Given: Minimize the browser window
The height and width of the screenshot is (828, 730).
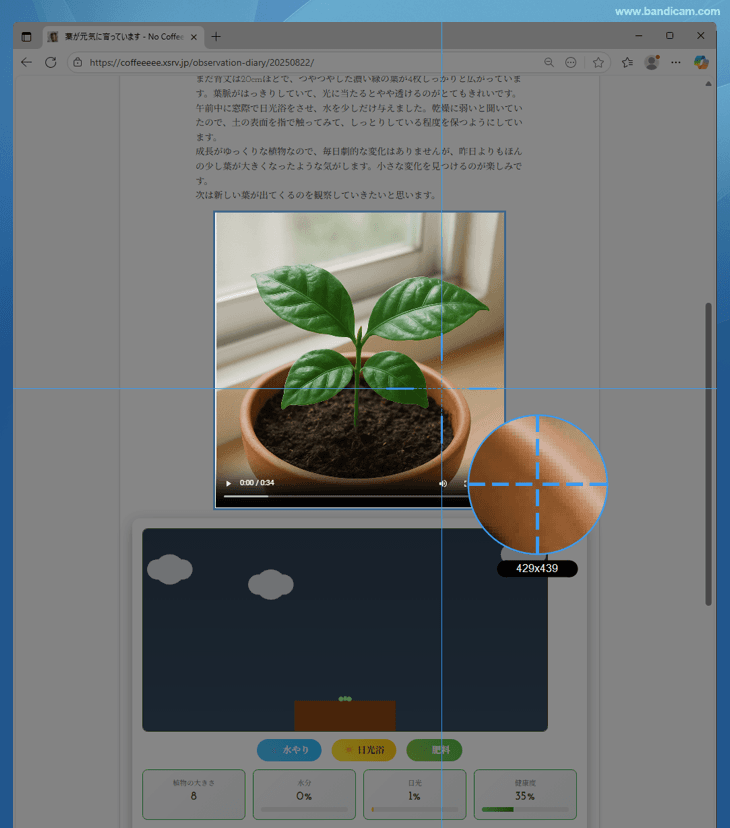Looking at the screenshot, I should (x=639, y=35).
